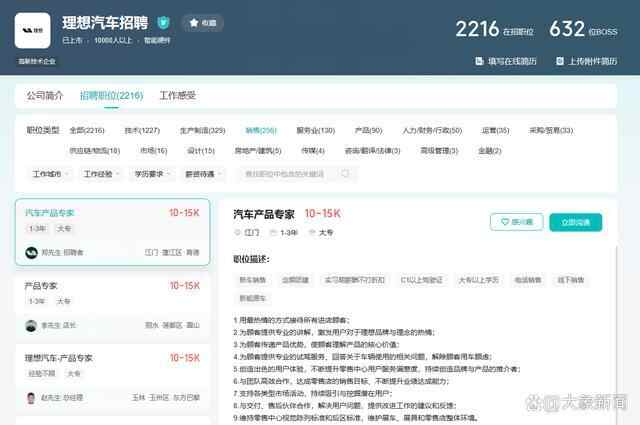This screenshot has height=425, width=640.
Task: Click the star 收藏 favorite button
Action: pyautogui.click(x=202, y=22)
